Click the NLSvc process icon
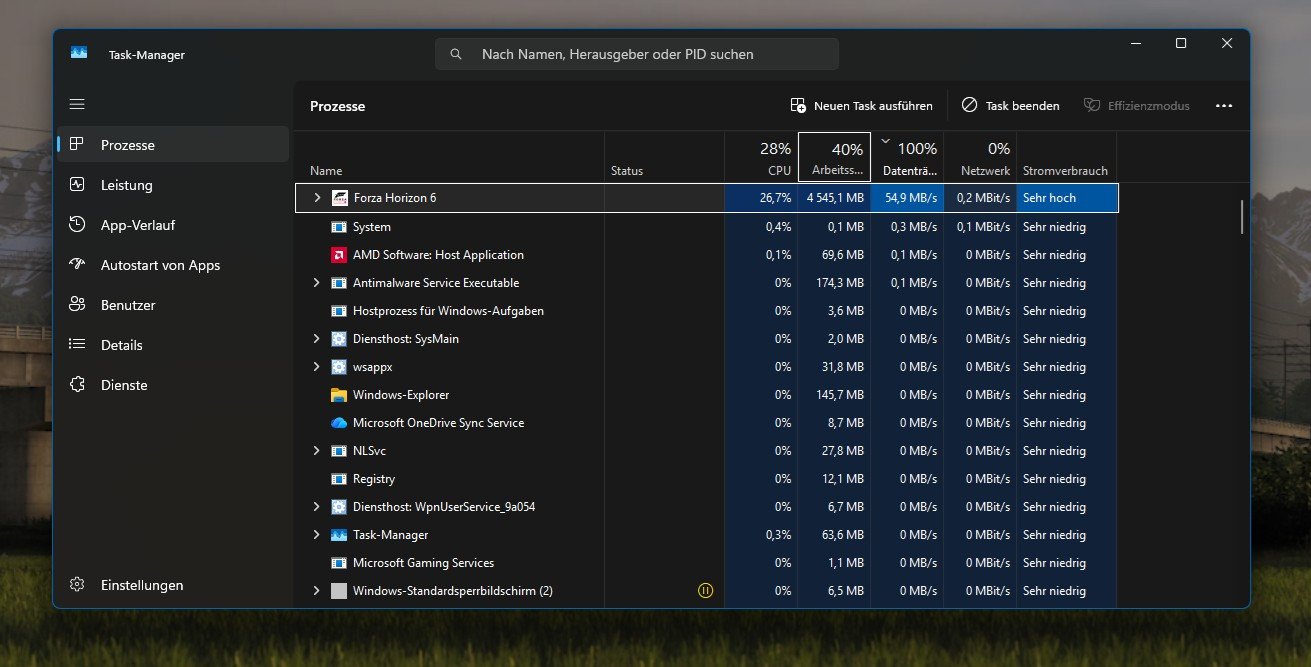 338,451
